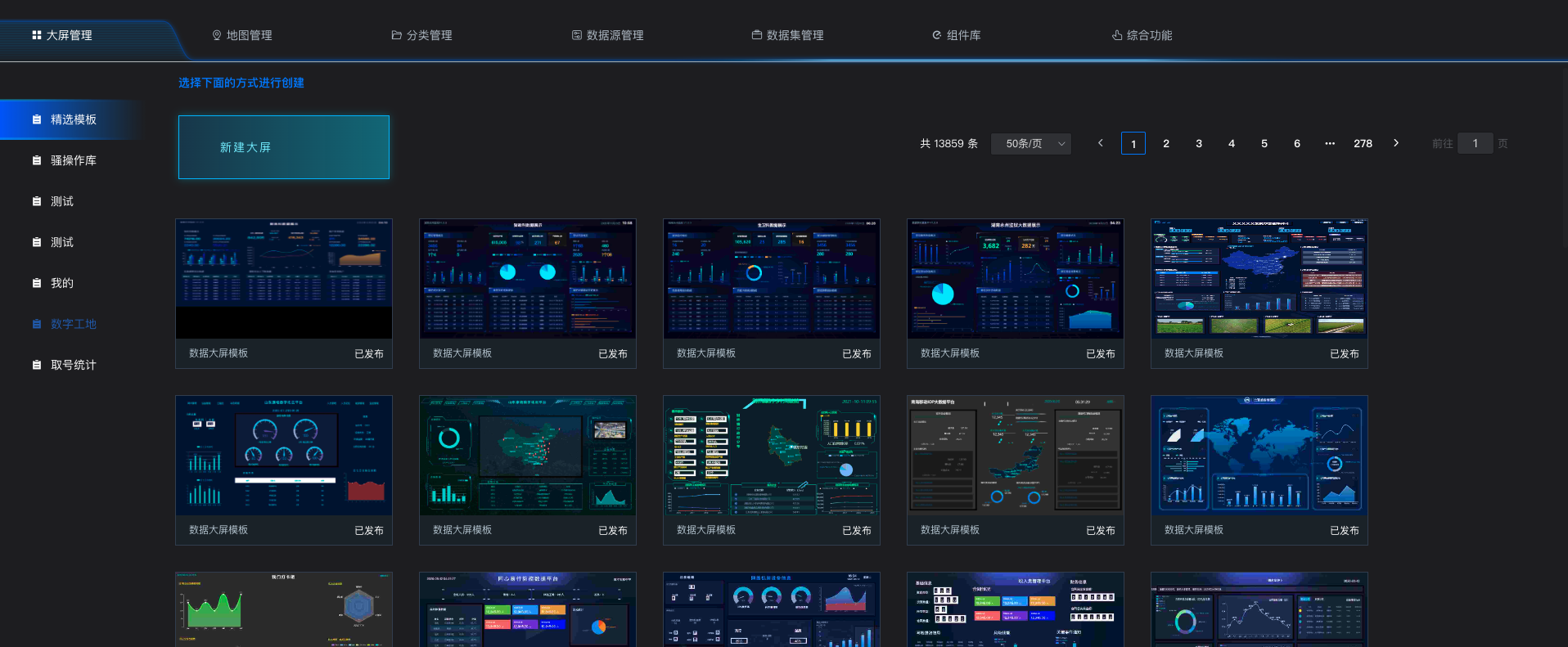Open the green China map template thumbnail
This screenshot has width=1568, height=647.
tap(528, 456)
